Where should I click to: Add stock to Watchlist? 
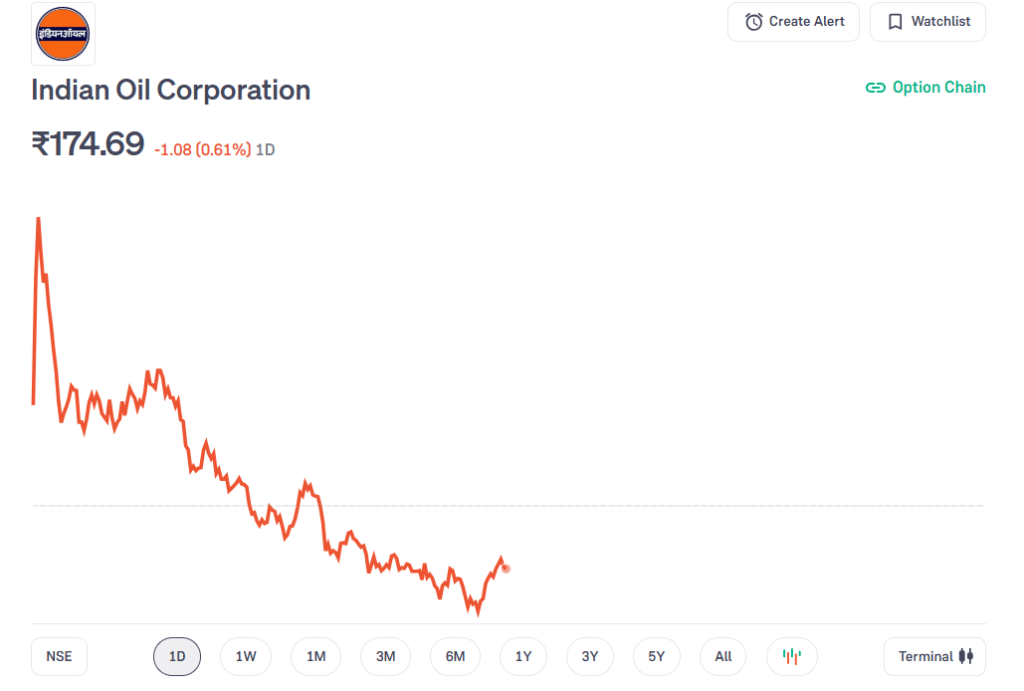pos(927,21)
